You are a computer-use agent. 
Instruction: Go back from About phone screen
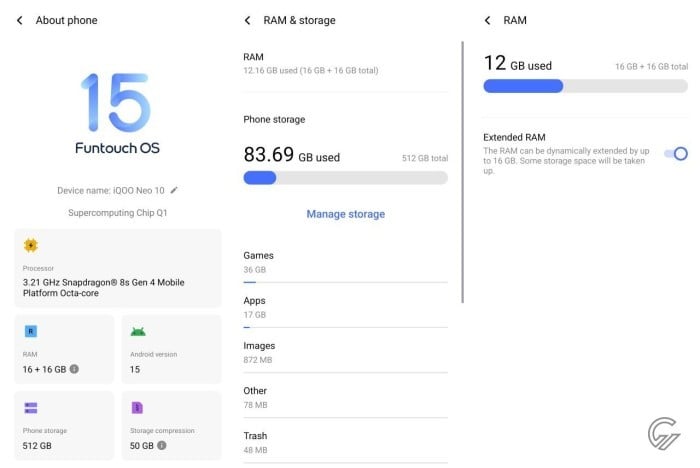coord(20,21)
